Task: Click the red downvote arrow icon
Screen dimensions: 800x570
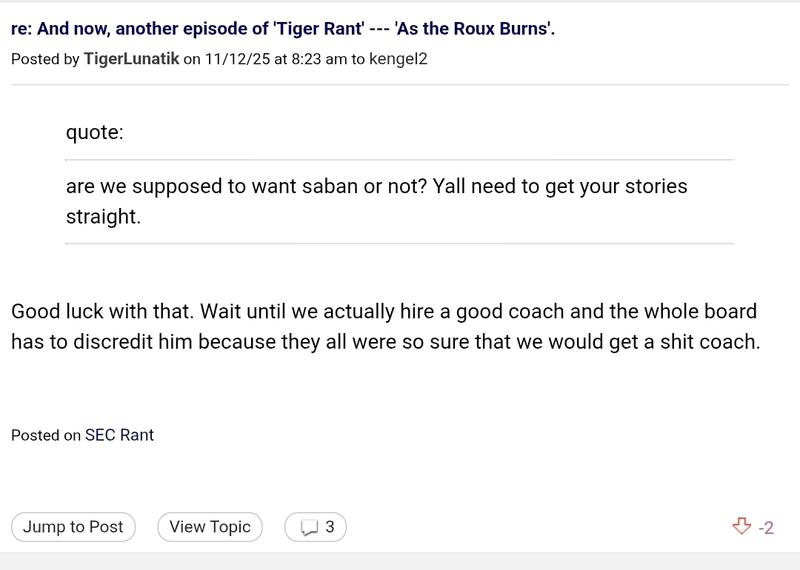Action: coord(741,527)
